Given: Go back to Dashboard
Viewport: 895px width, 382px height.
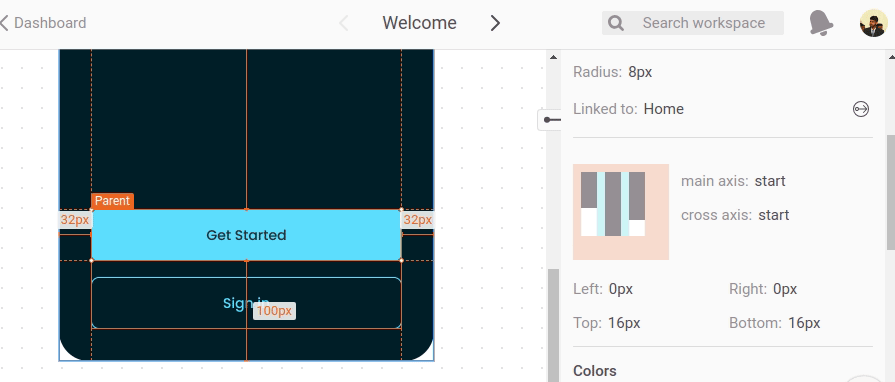Looking at the screenshot, I should point(43,23).
